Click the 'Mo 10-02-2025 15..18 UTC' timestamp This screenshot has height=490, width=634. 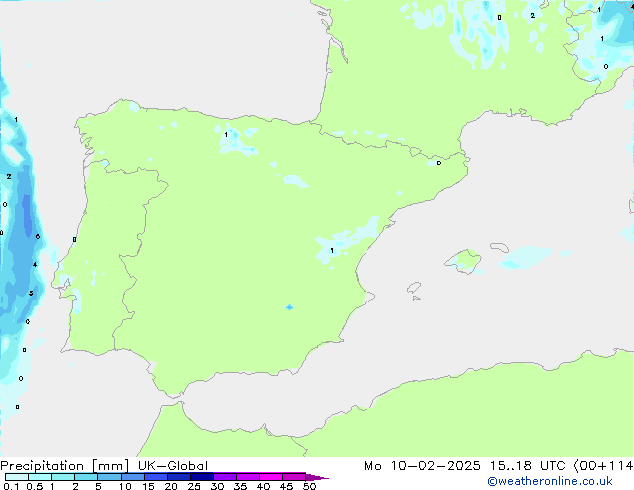(x=465, y=466)
